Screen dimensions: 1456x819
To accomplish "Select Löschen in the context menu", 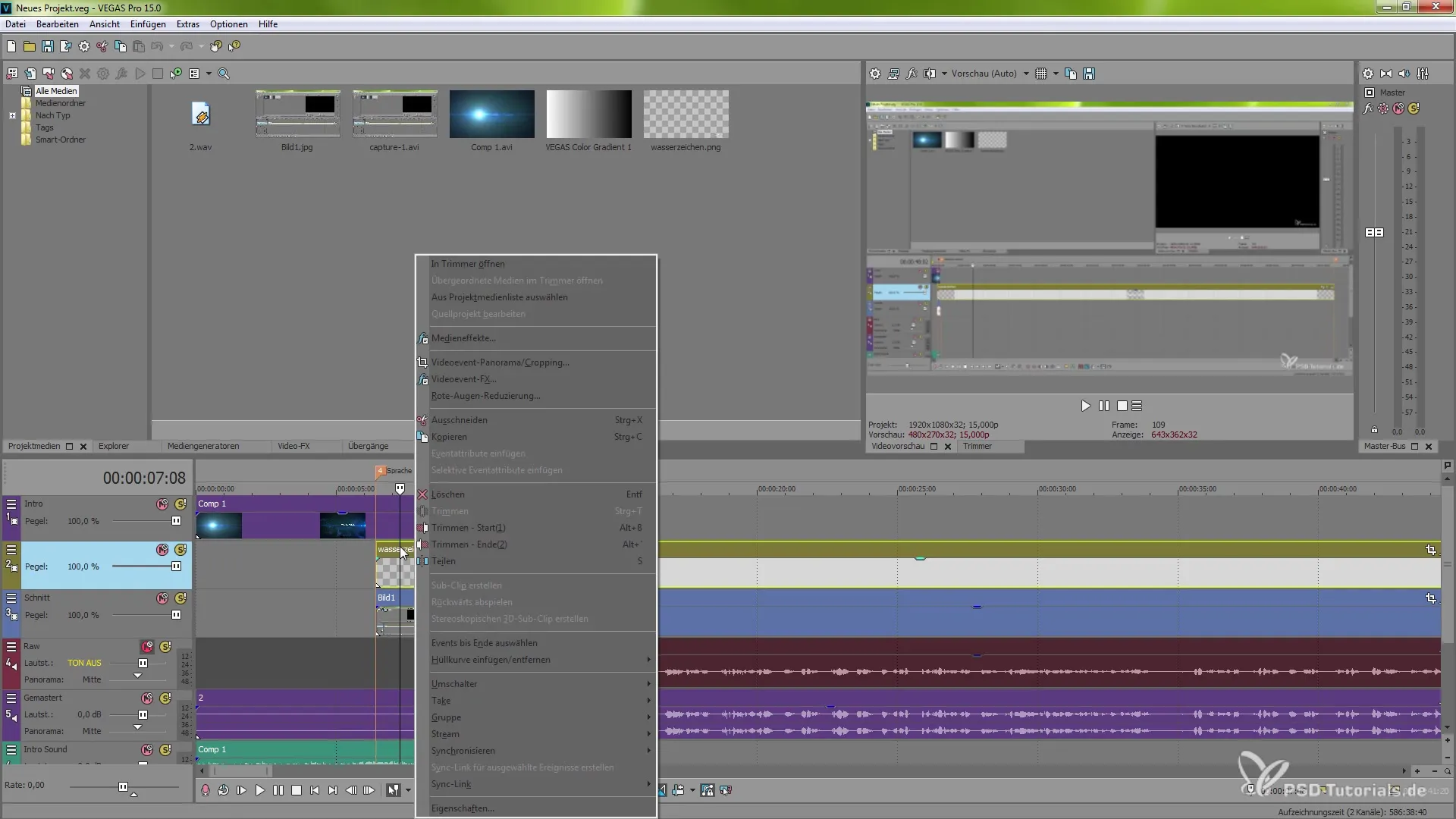I will pyautogui.click(x=536, y=494).
